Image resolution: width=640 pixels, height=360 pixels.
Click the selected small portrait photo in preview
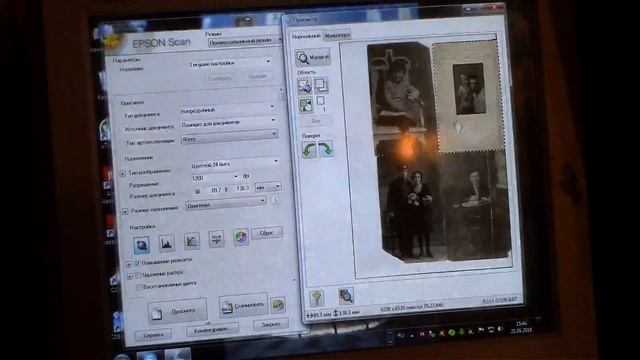click(468, 96)
